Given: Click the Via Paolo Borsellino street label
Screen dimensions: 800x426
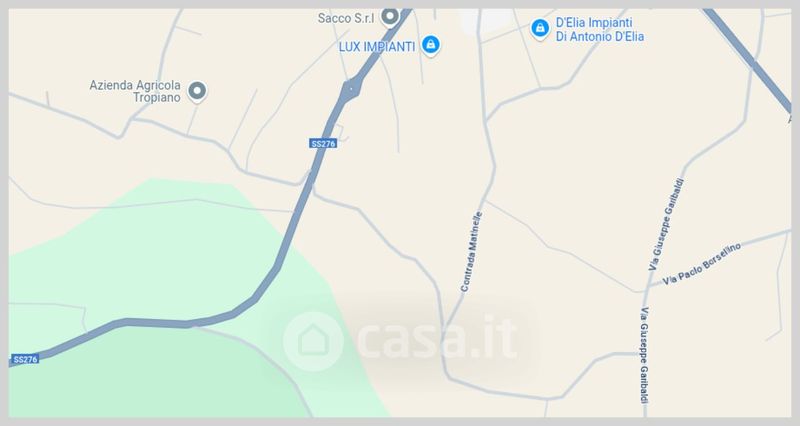Looking at the screenshot, I should point(702,264).
